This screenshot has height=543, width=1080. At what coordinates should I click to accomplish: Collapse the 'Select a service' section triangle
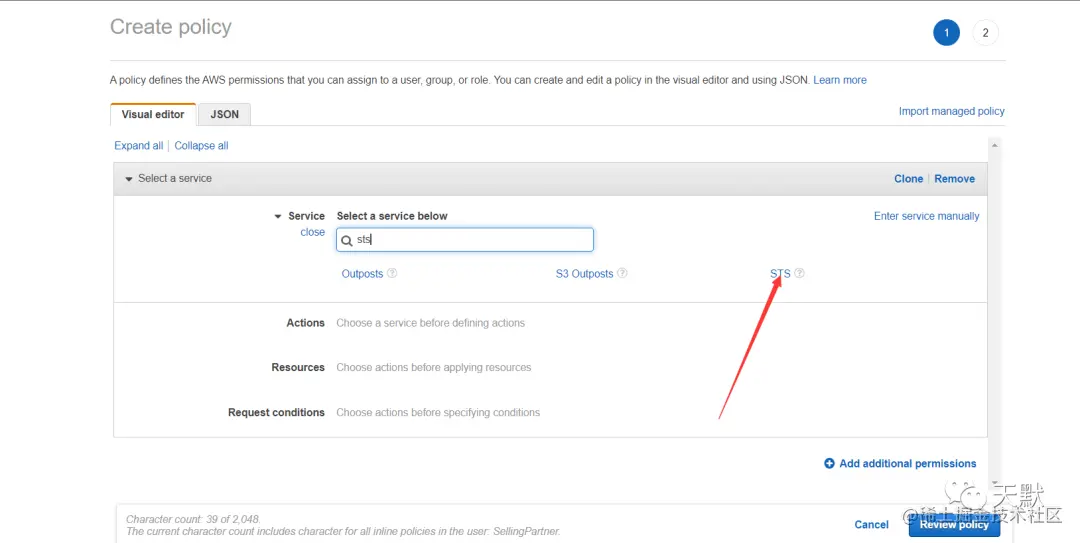pos(128,179)
